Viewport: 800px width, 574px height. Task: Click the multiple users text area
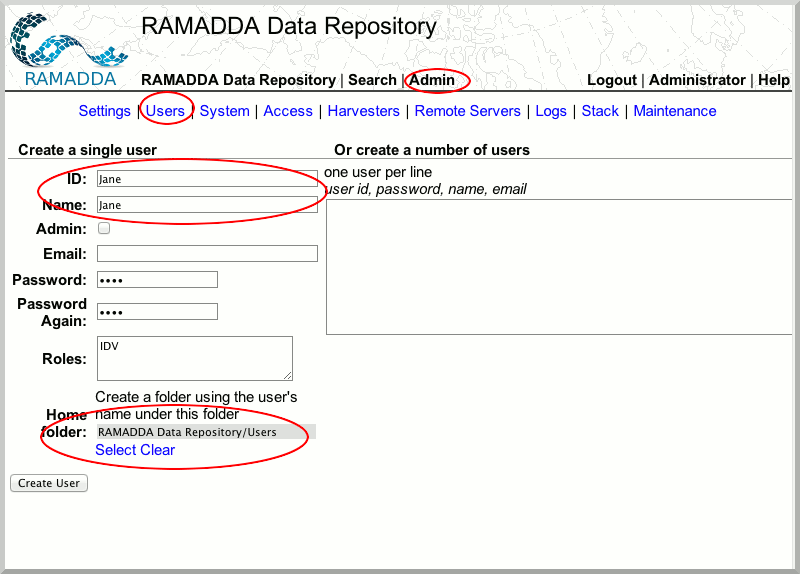(x=560, y=266)
